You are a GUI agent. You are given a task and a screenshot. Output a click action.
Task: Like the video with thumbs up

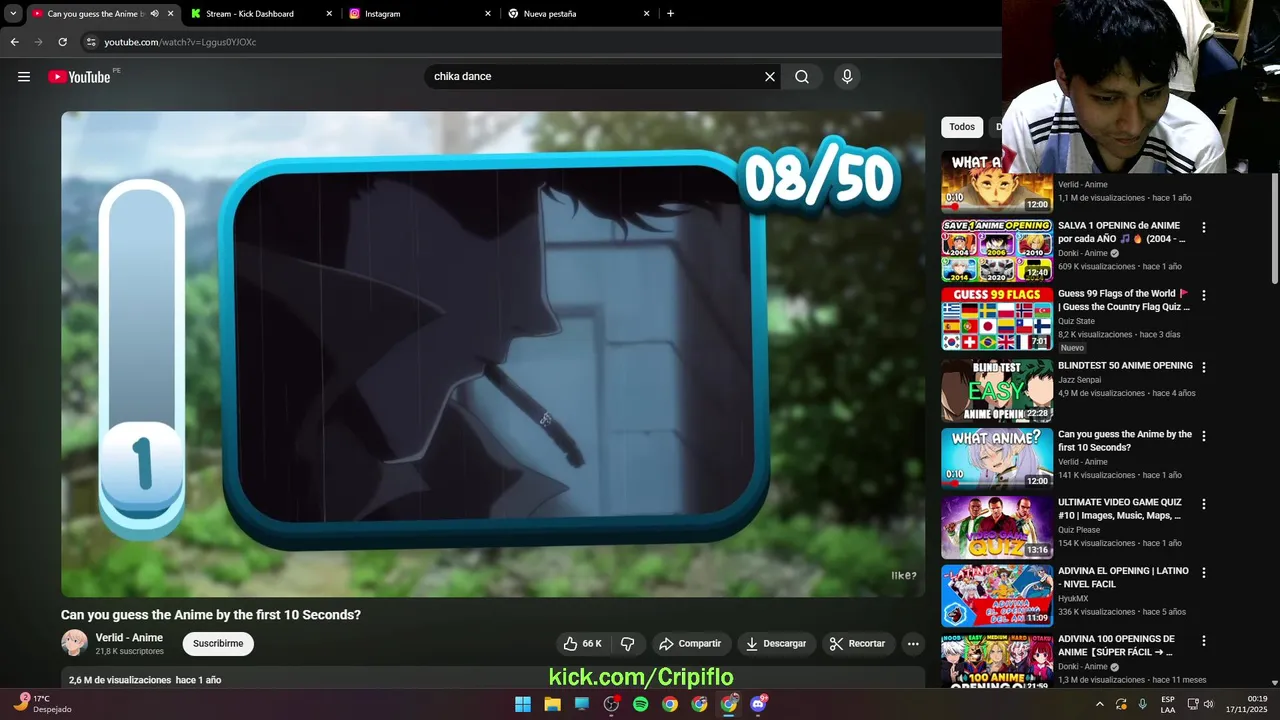[582, 644]
